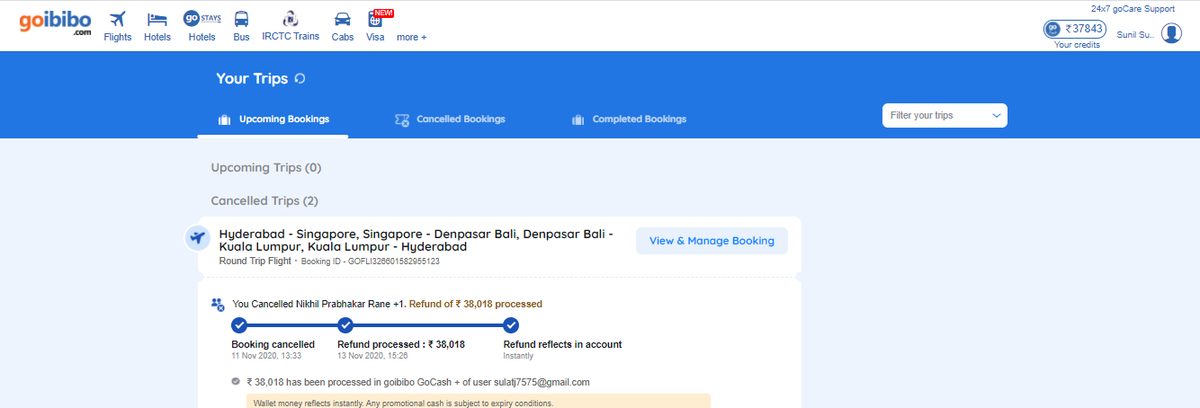Switch to Cancelled Bookings tab
Image resolution: width=1200 pixels, height=408 pixels.
(x=450, y=119)
